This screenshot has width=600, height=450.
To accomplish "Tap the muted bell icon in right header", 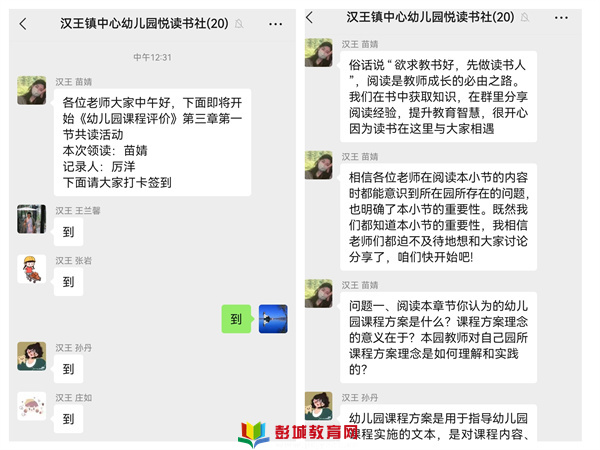I will point(525,17).
